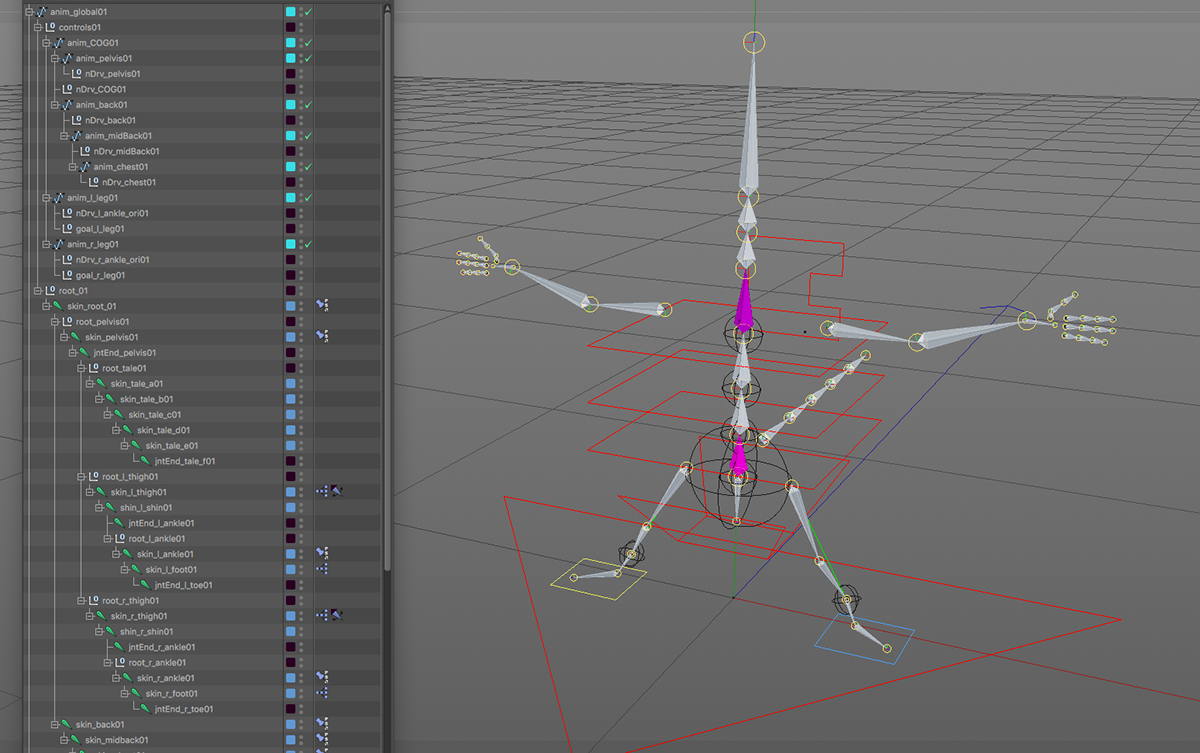Select the constraint tag on skin_midback01
The image size is (1200, 753).
322,740
